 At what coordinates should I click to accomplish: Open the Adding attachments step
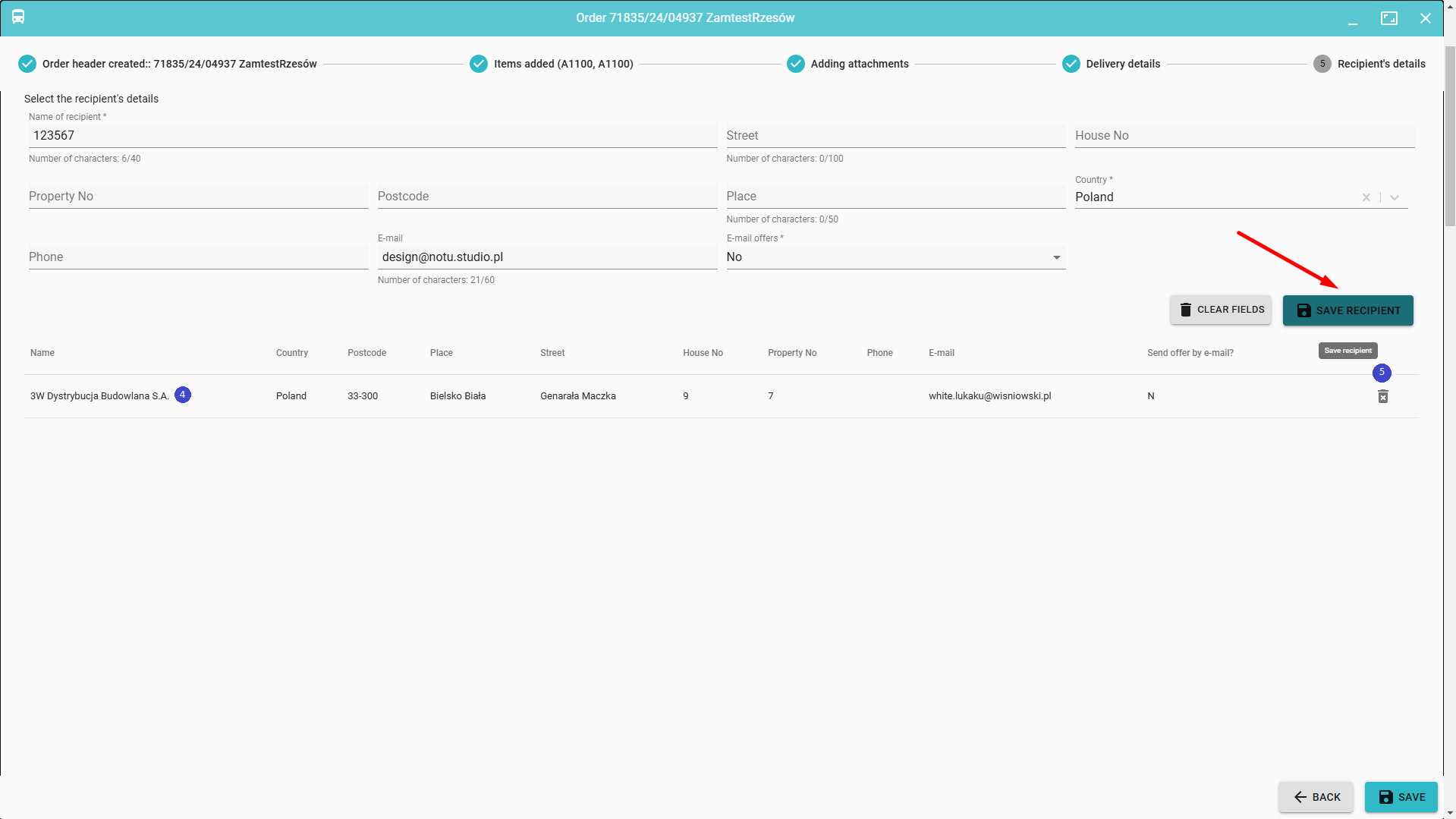[x=859, y=64]
